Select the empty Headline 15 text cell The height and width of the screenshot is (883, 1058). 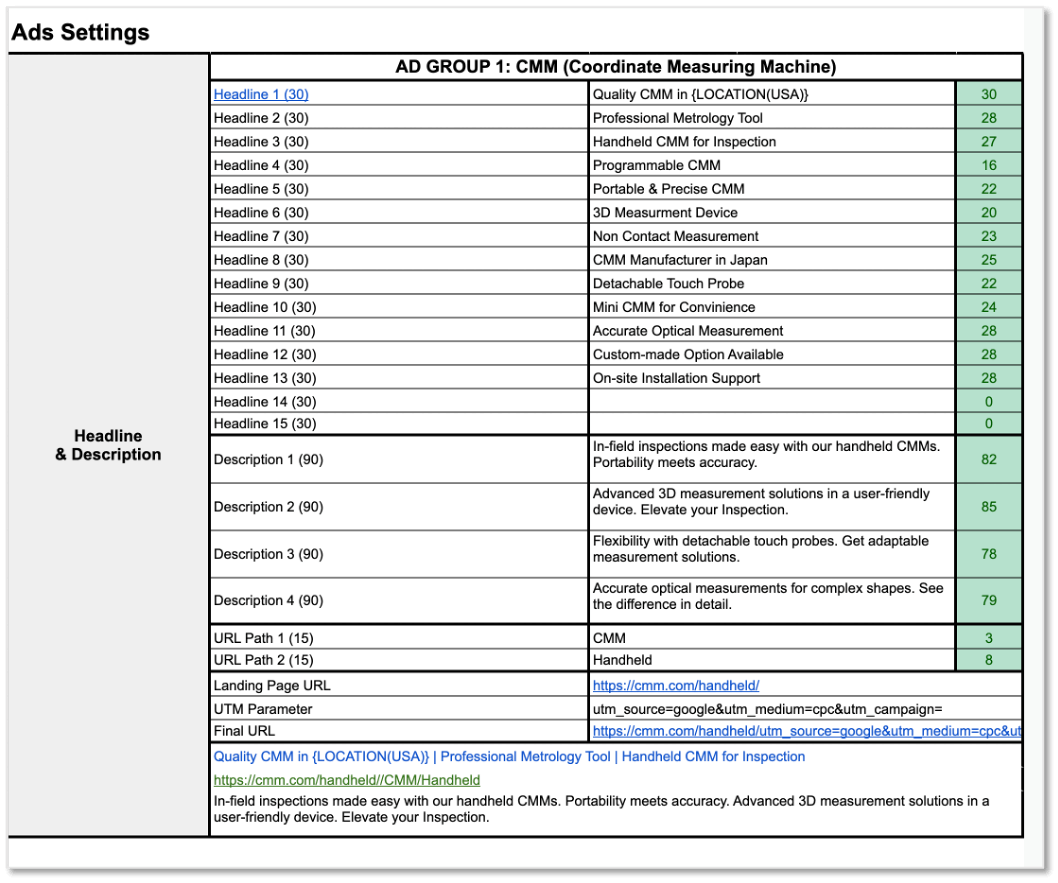771,423
